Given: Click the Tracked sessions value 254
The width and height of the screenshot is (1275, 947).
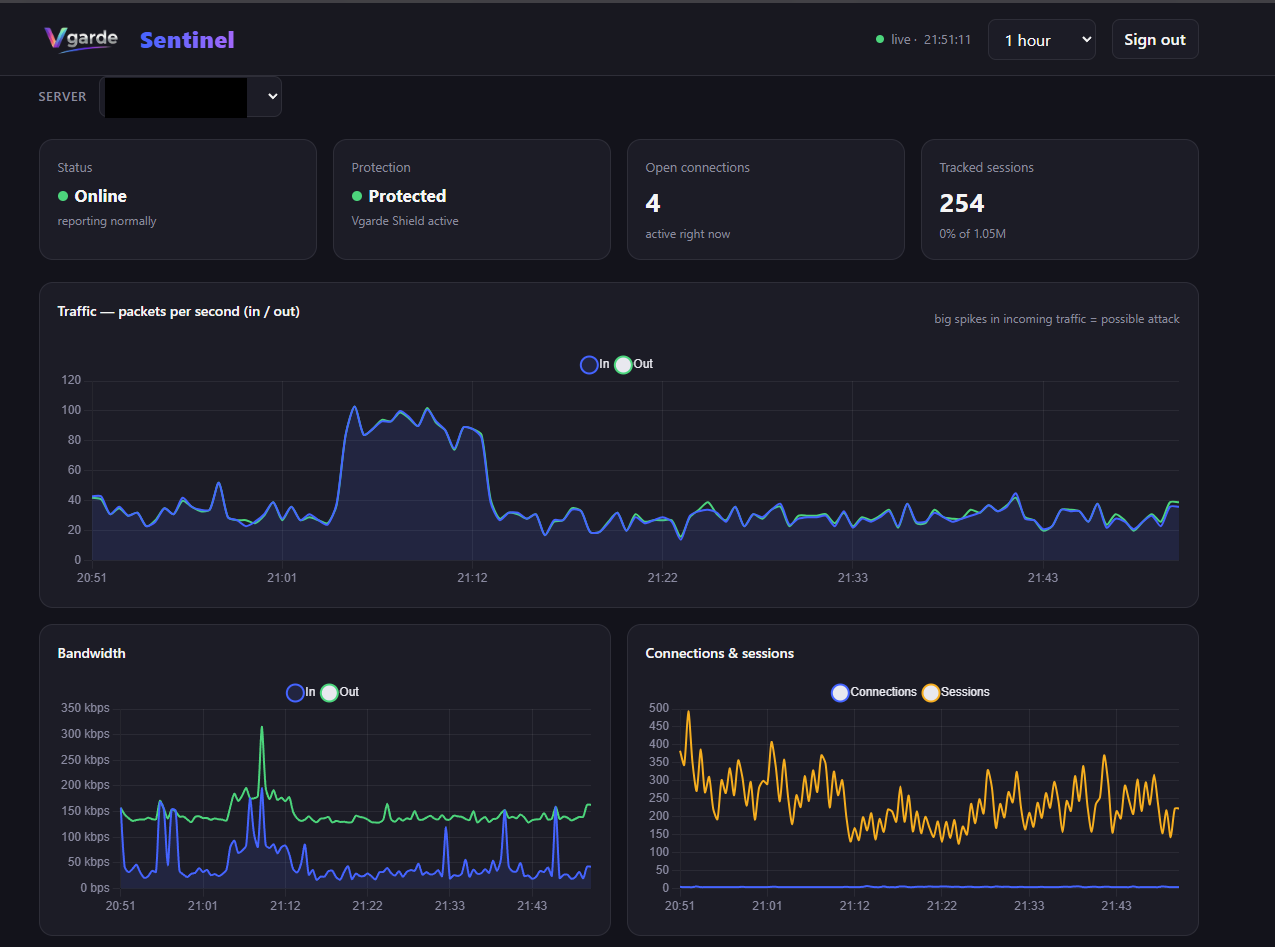Looking at the screenshot, I should (x=962, y=203).
